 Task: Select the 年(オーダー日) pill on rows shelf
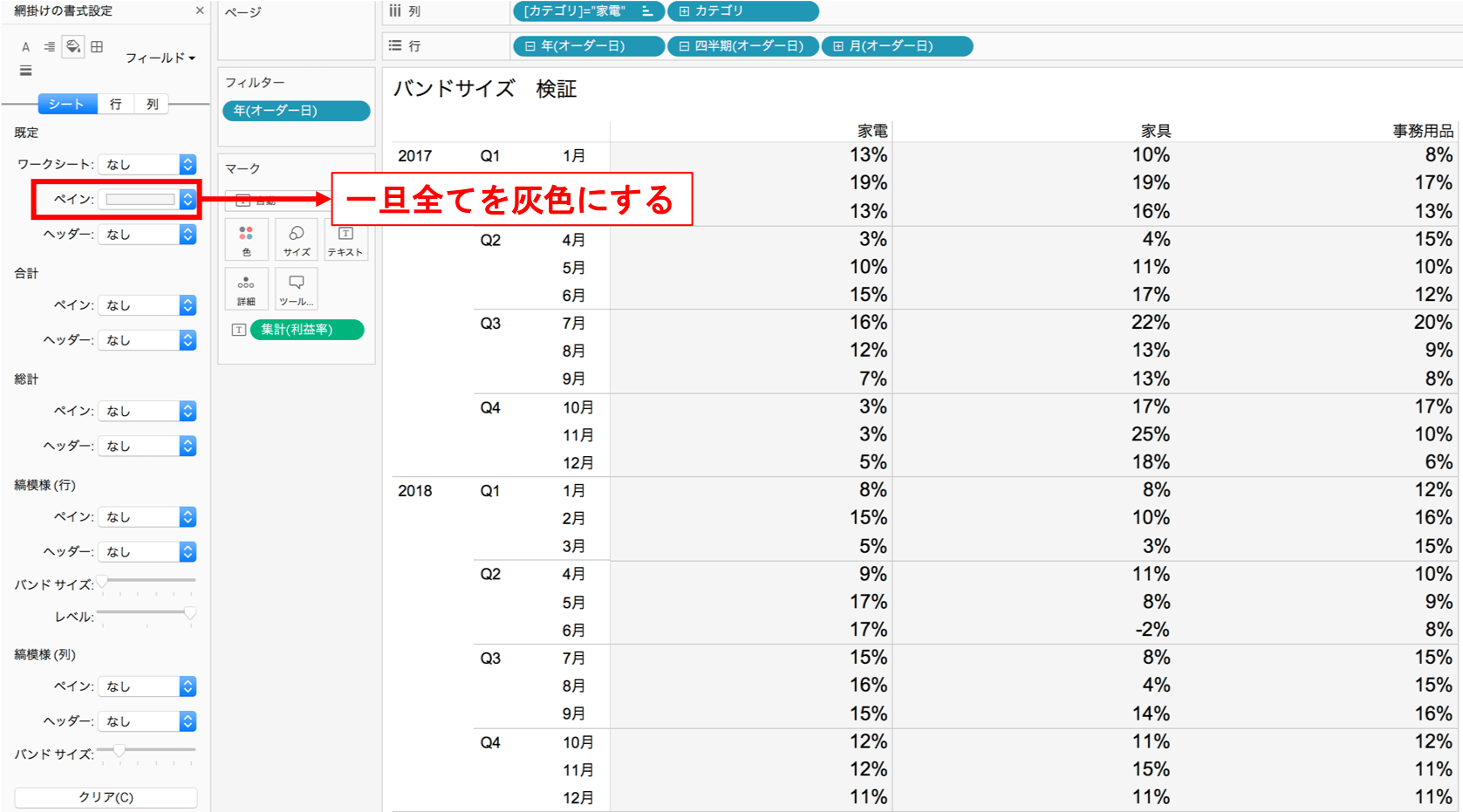(x=589, y=46)
